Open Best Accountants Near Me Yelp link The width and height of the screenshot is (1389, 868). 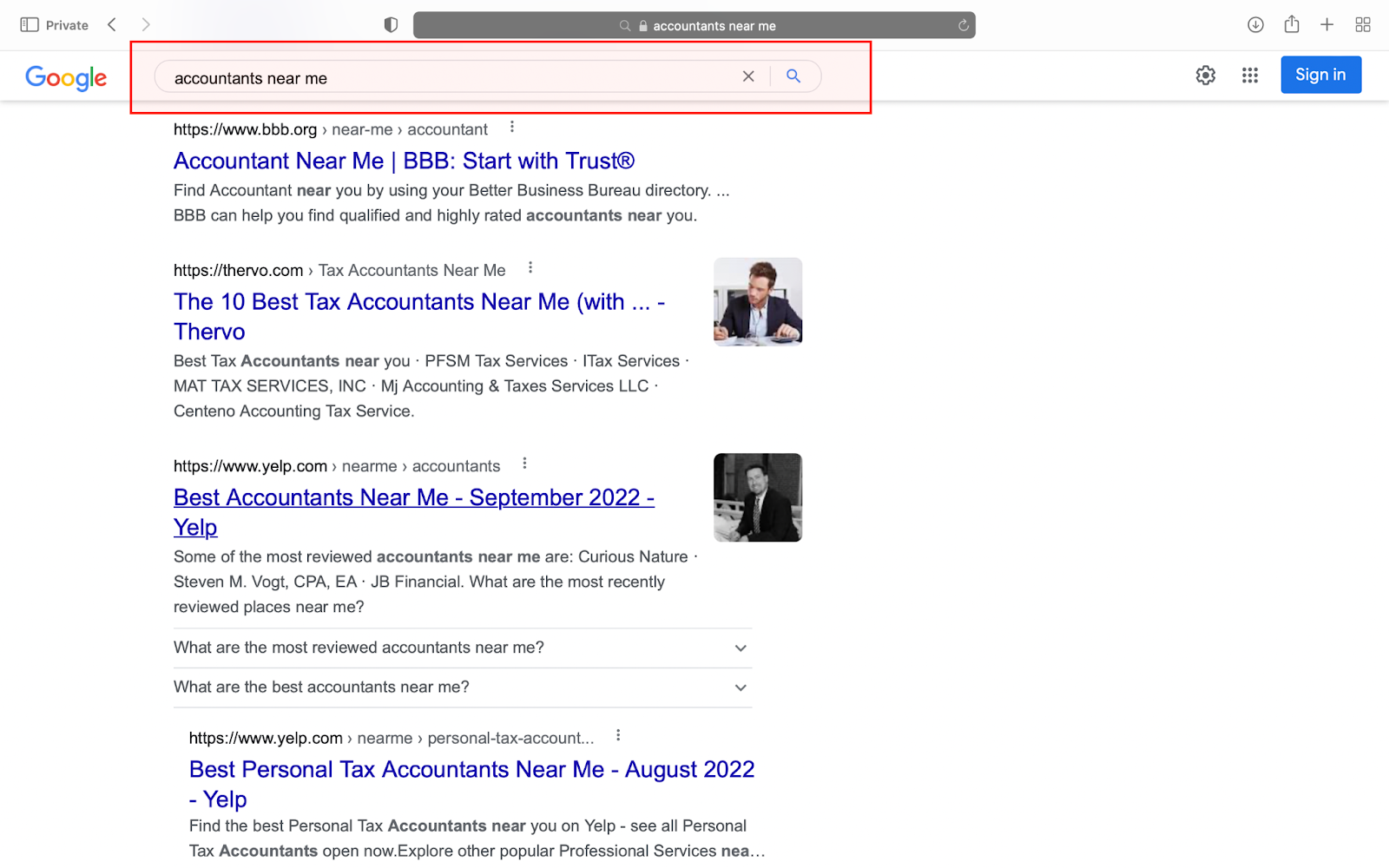coord(414,512)
